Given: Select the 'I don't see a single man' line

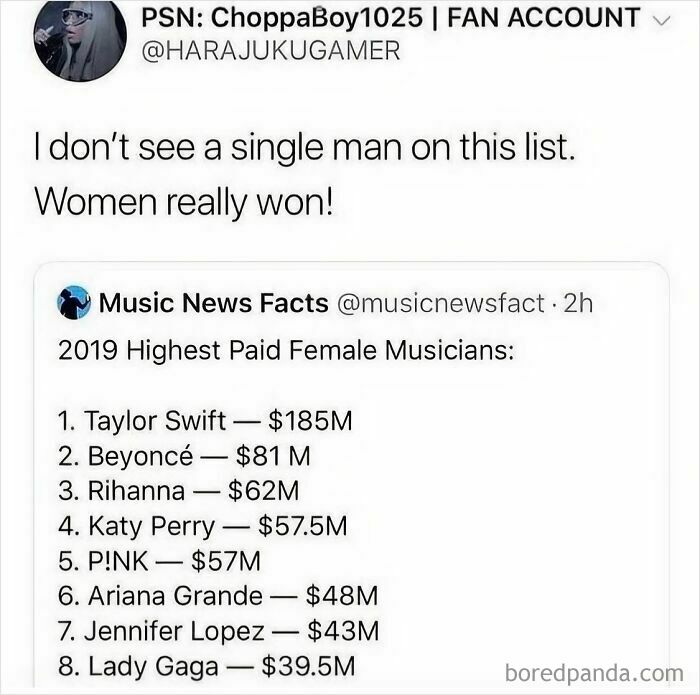Looking at the screenshot, I should [x=305, y=148].
